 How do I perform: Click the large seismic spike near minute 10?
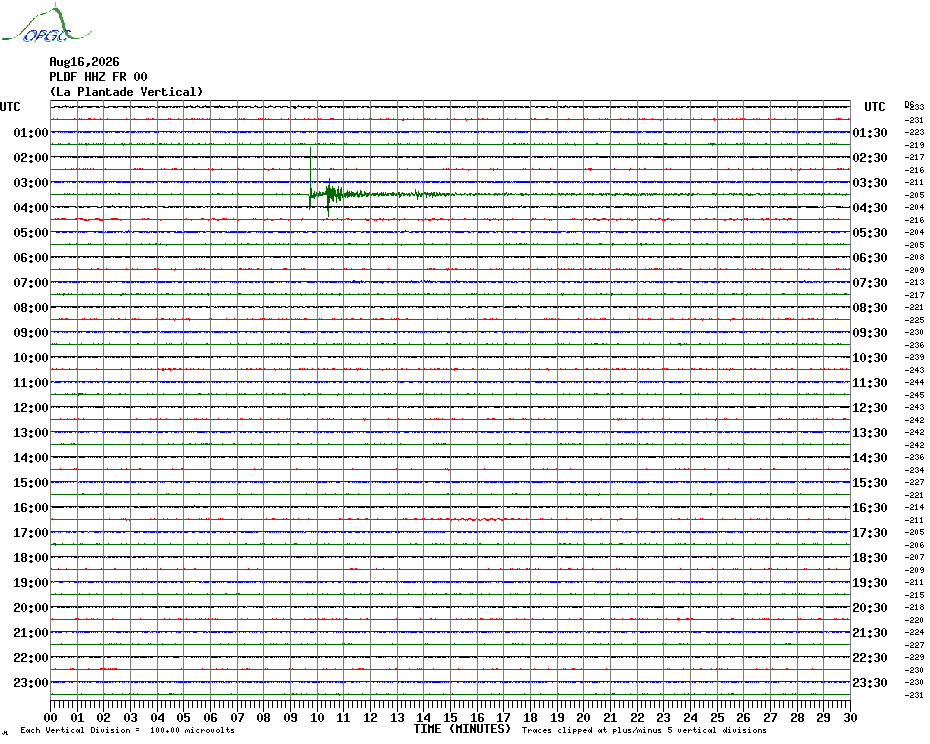click(310, 178)
